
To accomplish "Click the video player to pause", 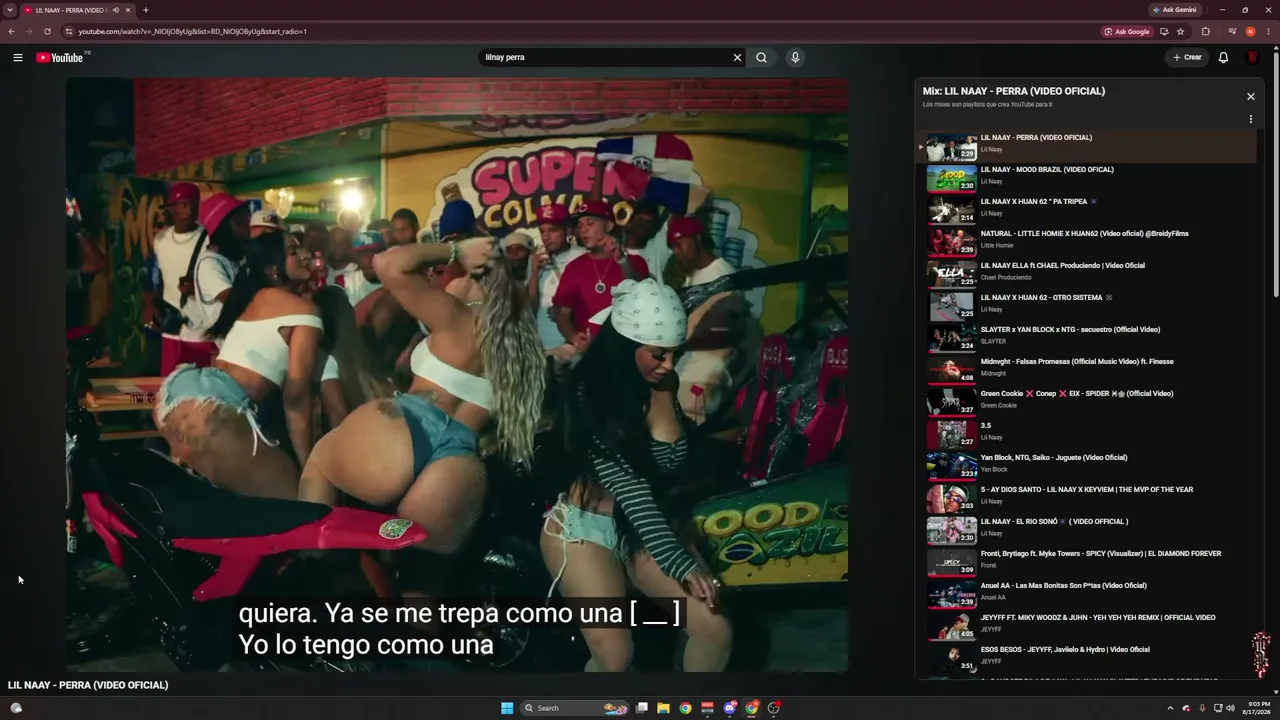I will coord(457,375).
